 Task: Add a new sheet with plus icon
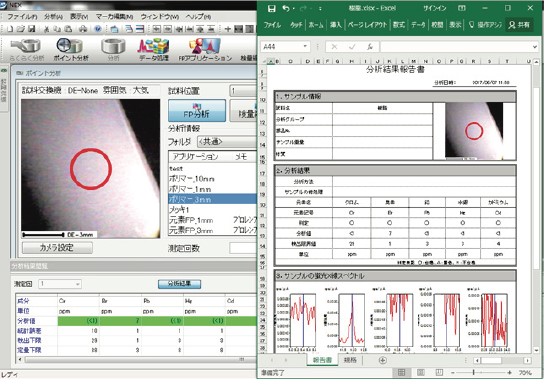pyautogui.click(x=382, y=360)
